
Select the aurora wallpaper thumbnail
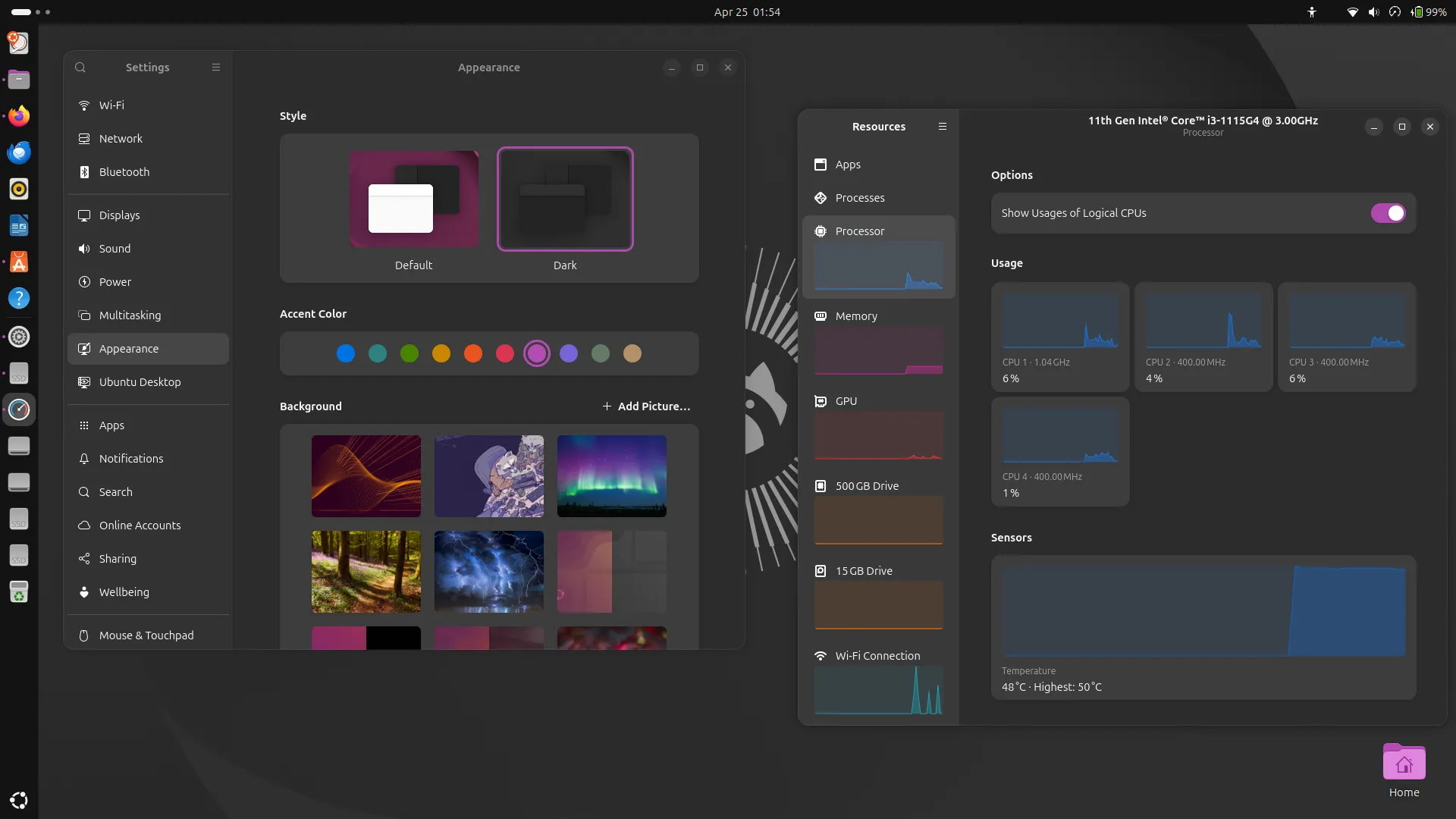point(611,475)
